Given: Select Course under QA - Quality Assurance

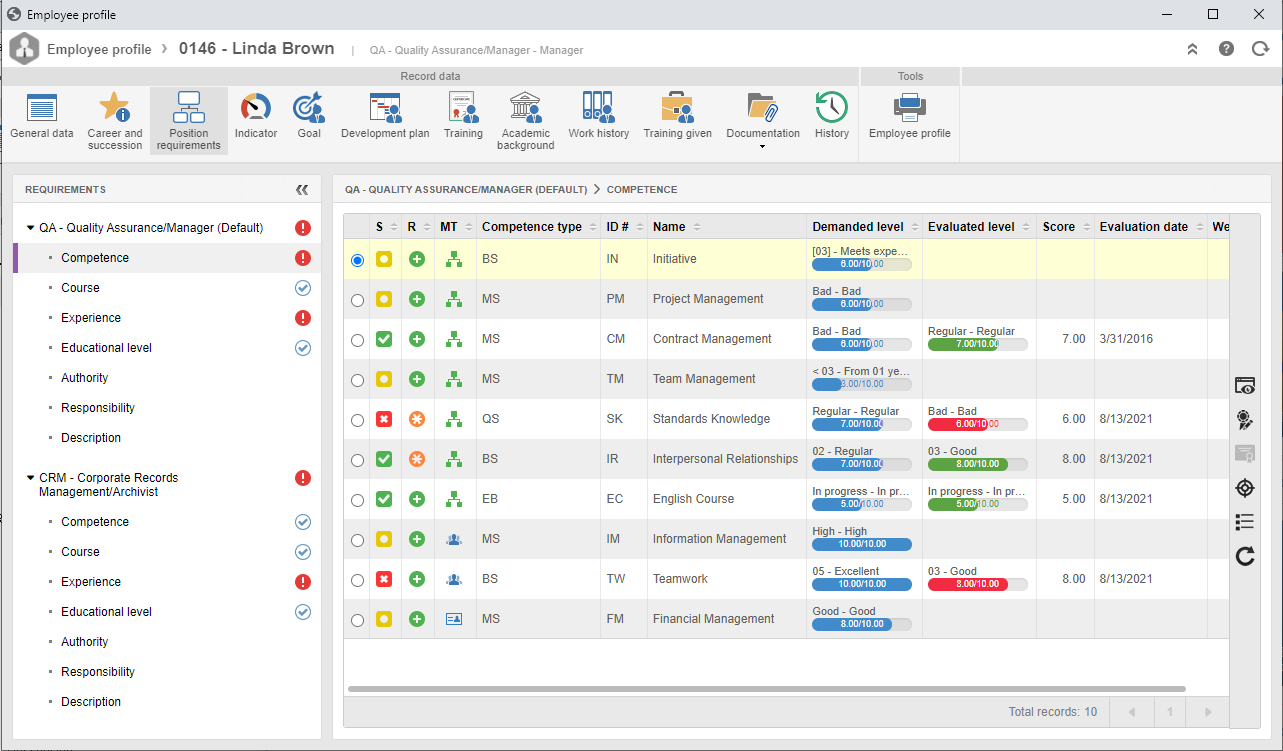Looking at the screenshot, I should (80, 288).
